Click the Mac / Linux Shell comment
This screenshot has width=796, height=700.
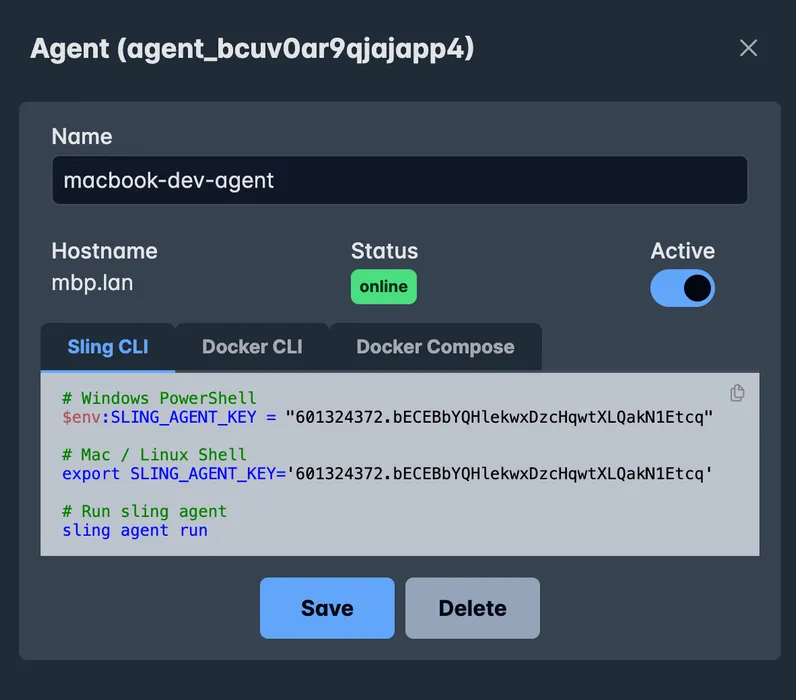coord(154,454)
